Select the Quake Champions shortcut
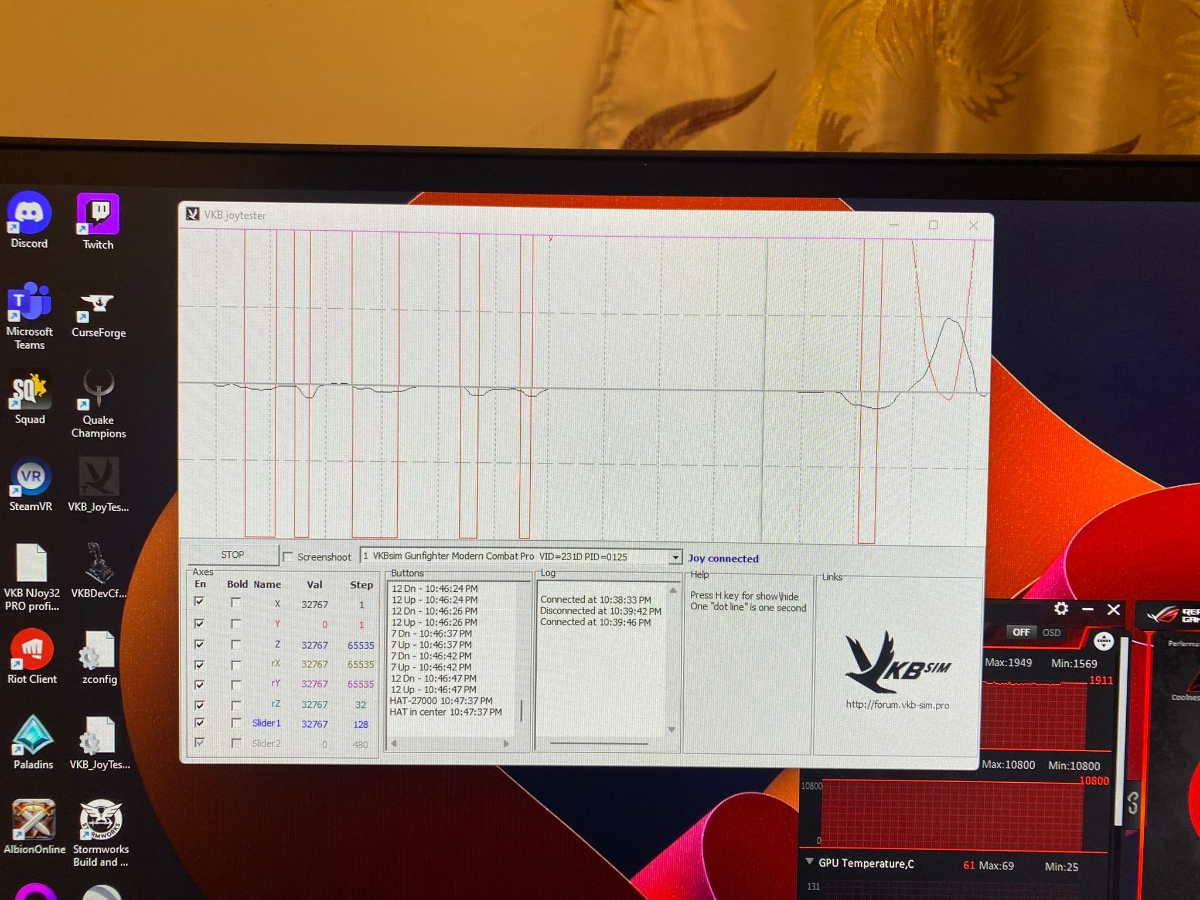Image resolution: width=1200 pixels, height=900 pixels. pos(98,390)
